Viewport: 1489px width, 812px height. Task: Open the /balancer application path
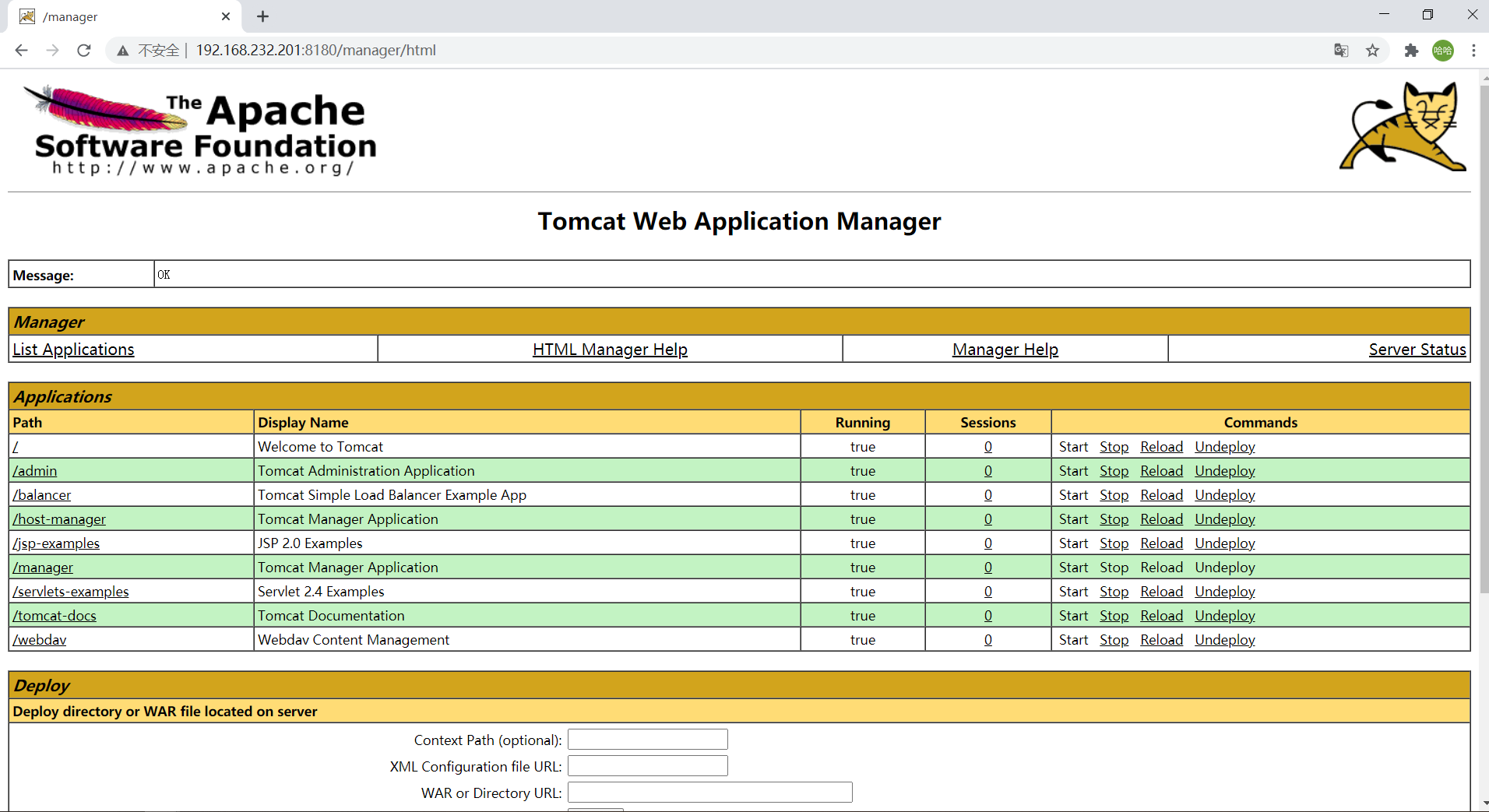[42, 495]
